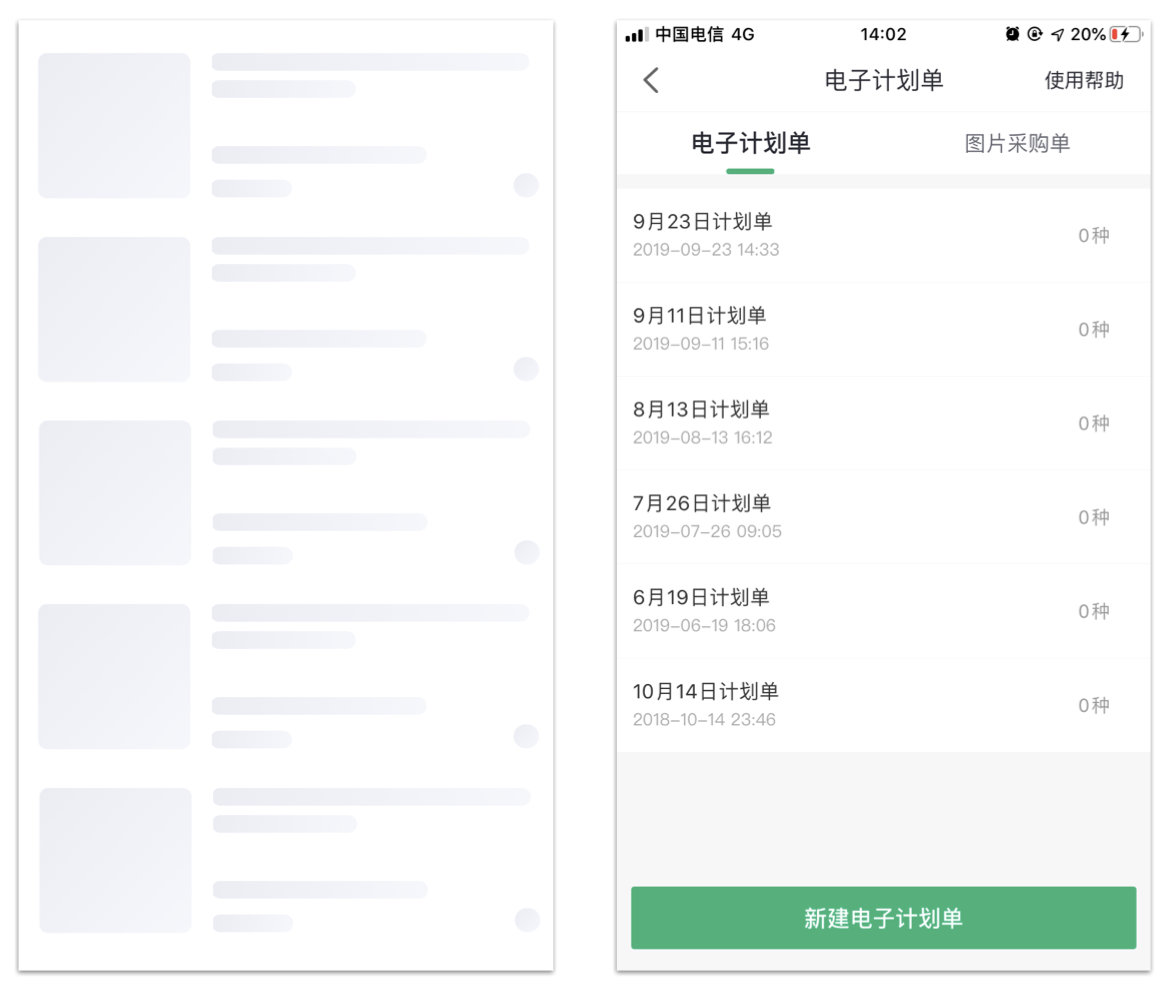Tap the alarm clock status icon
The height and width of the screenshot is (992, 1176).
point(1012,34)
